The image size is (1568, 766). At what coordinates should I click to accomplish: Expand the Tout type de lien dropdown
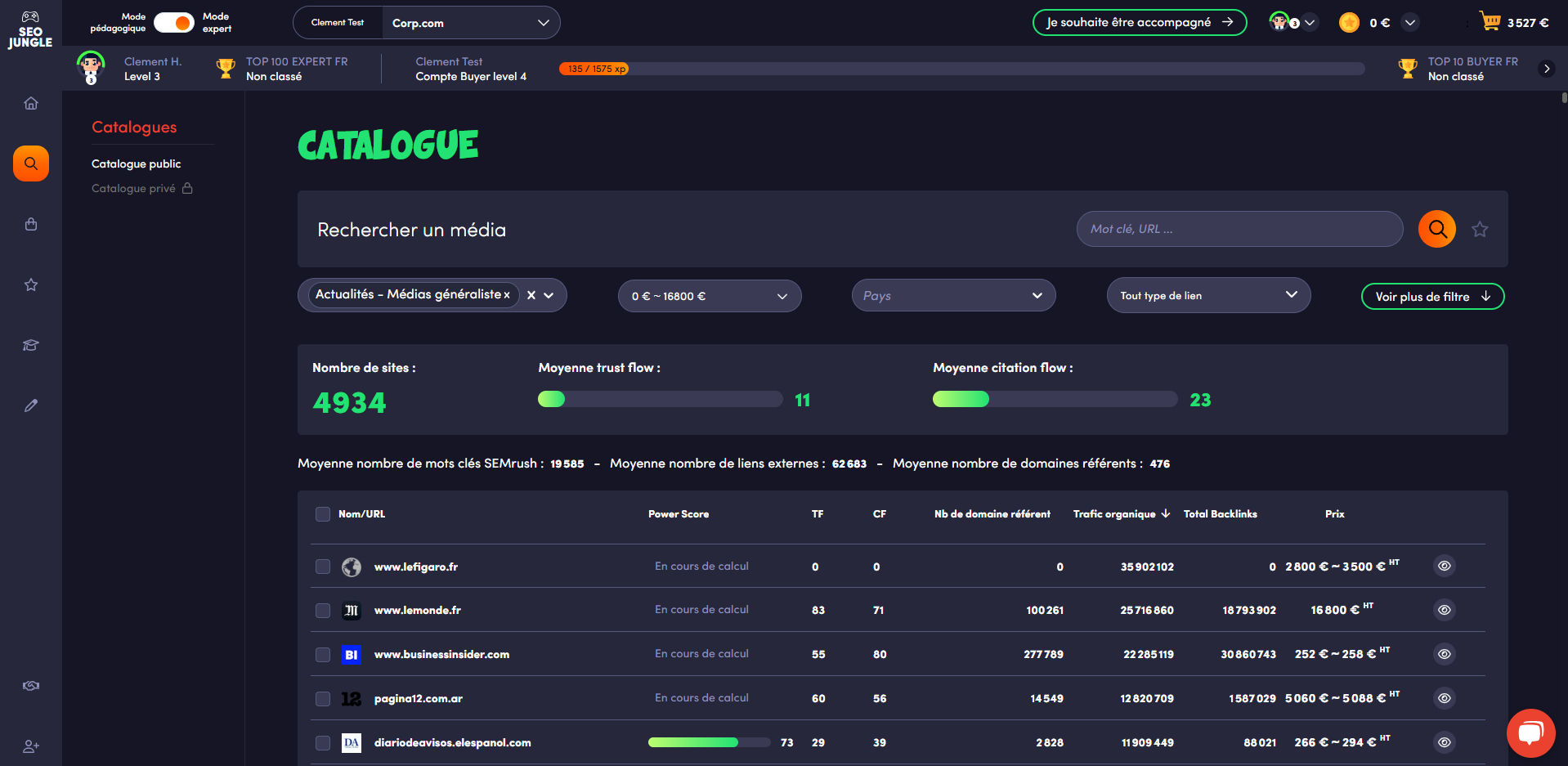click(1207, 295)
